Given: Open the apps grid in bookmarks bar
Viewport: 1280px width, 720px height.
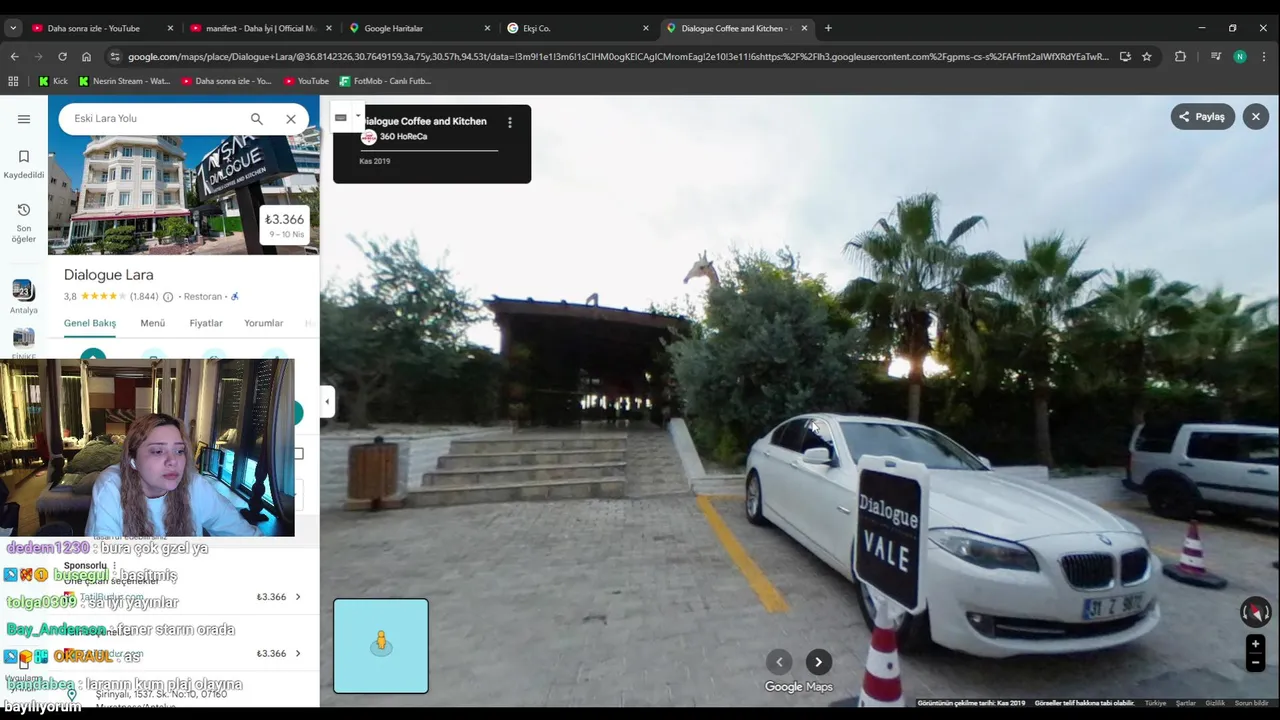Looking at the screenshot, I should [13, 81].
